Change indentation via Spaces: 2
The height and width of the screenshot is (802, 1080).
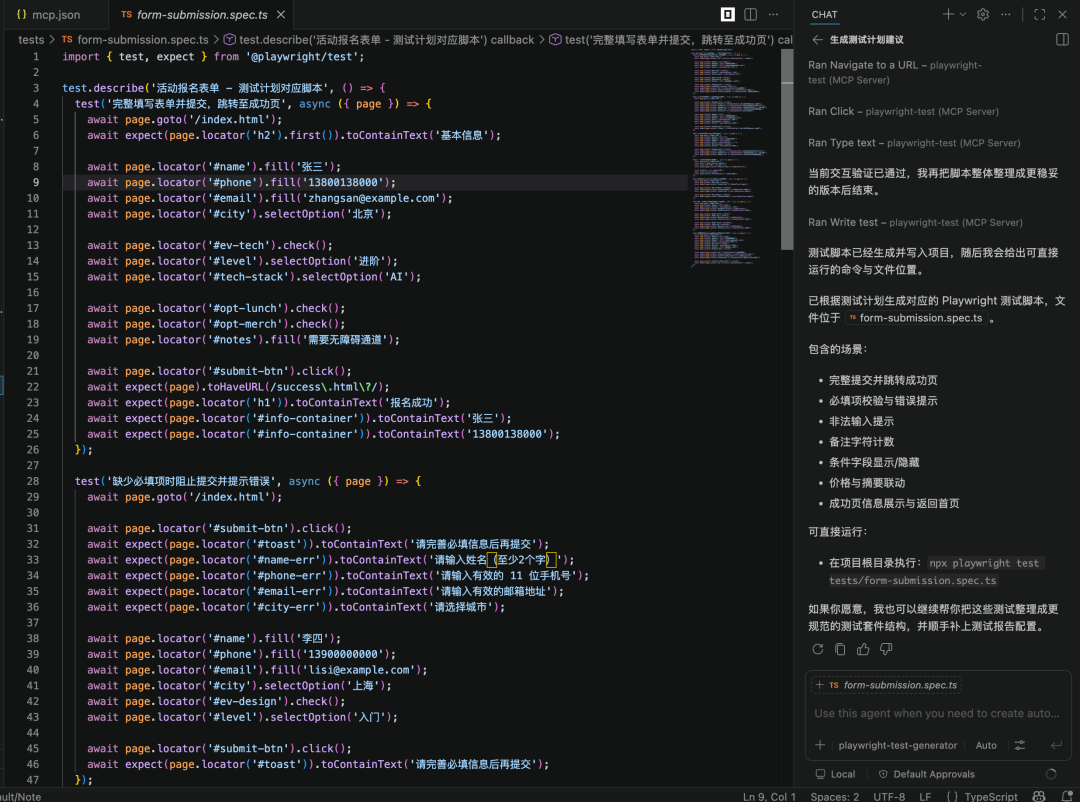[834, 796]
